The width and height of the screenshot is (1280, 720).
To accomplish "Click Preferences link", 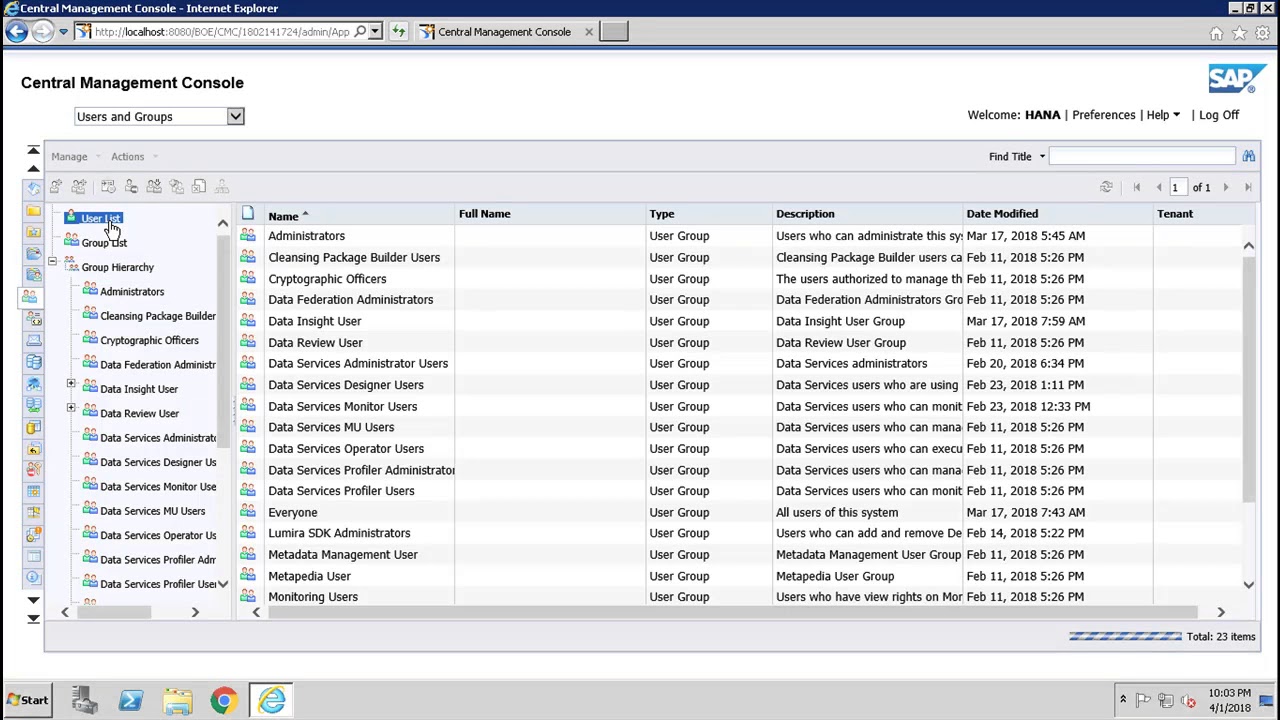I will 1104,115.
